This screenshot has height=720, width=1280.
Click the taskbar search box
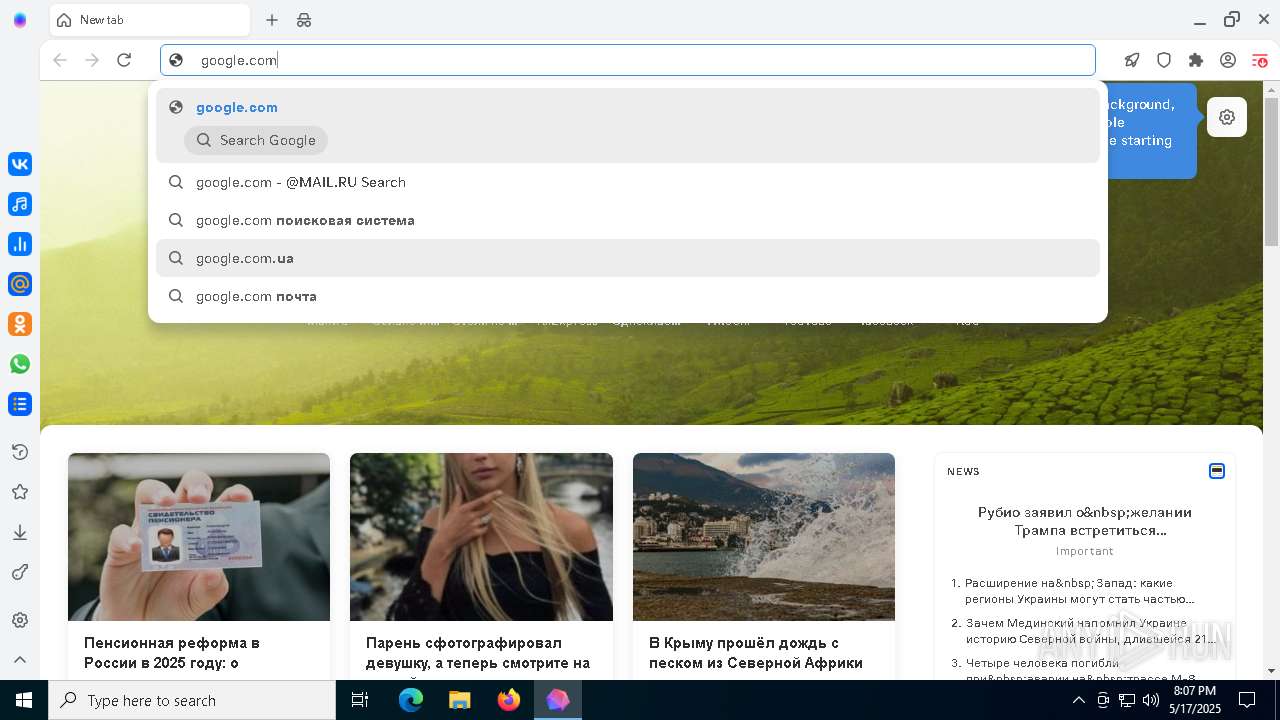[x=192, y=700]
